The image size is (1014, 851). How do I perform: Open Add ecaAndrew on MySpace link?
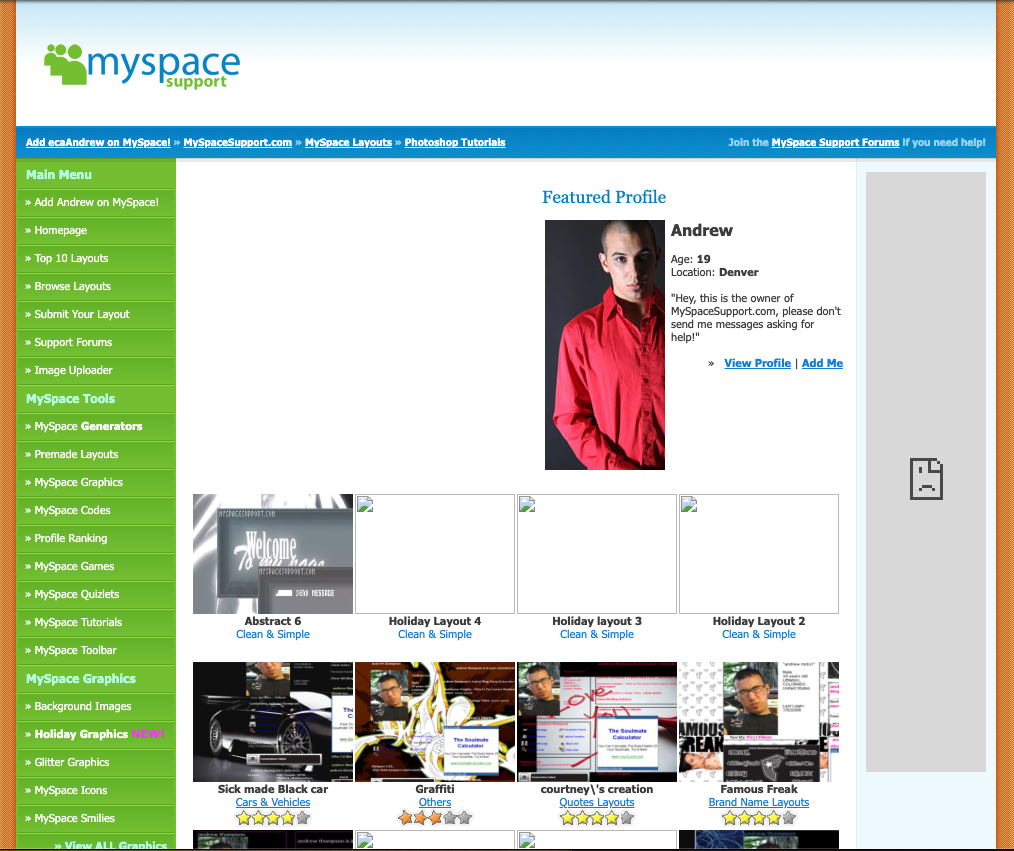pyautogui.click(x=98, y=142)
